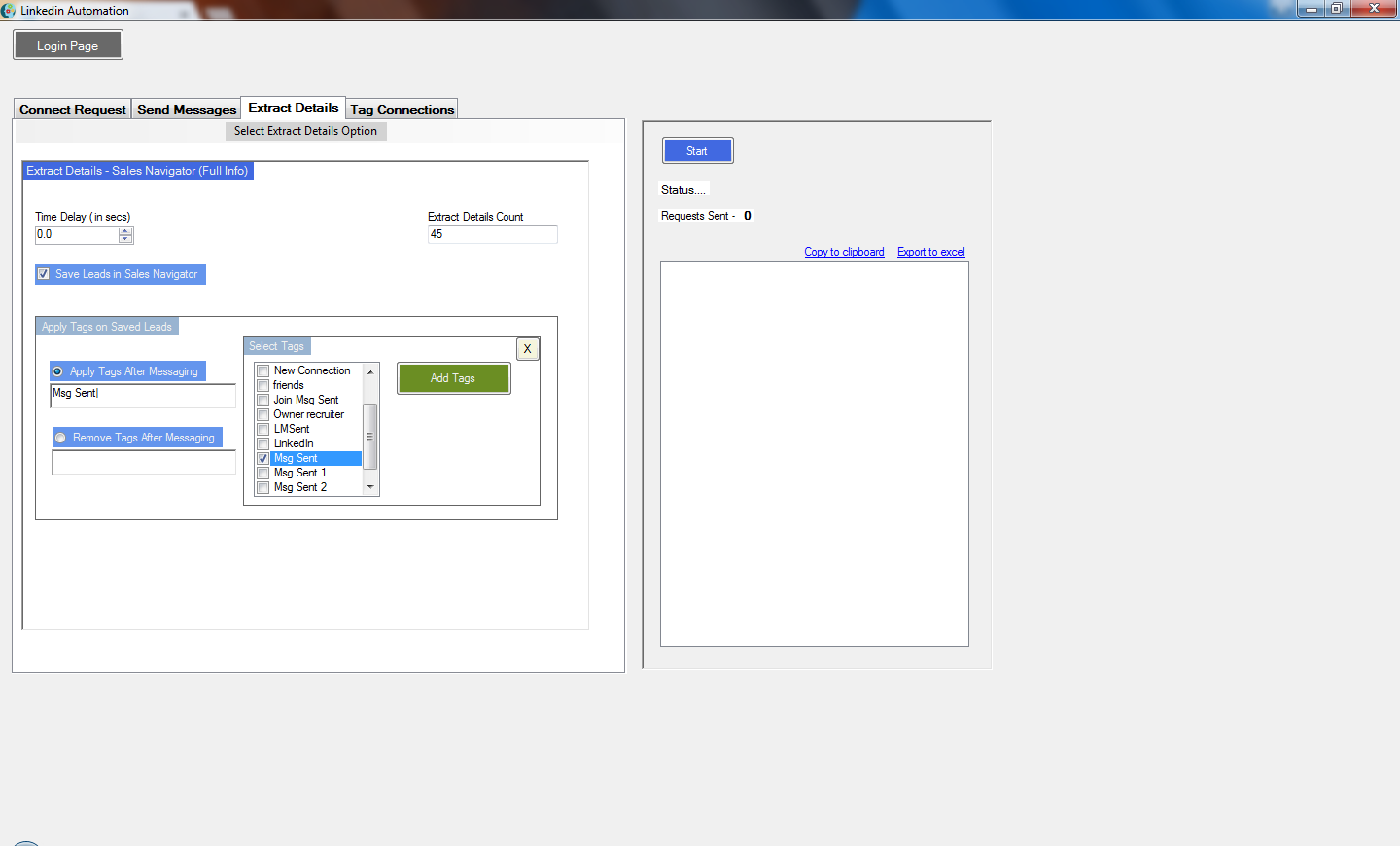This screenshot has width=1400, height=846.
Task: Click Copy to clipboard link
Action: 844,252
